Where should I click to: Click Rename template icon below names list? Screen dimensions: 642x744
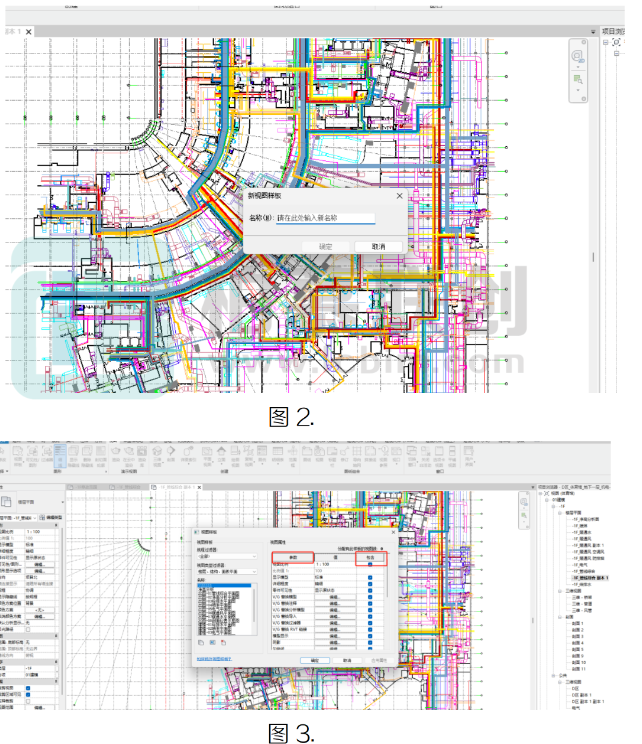click(213, 642)
